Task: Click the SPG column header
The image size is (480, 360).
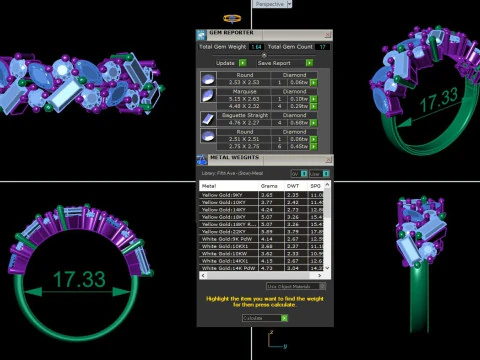Action: pos(316,186)
